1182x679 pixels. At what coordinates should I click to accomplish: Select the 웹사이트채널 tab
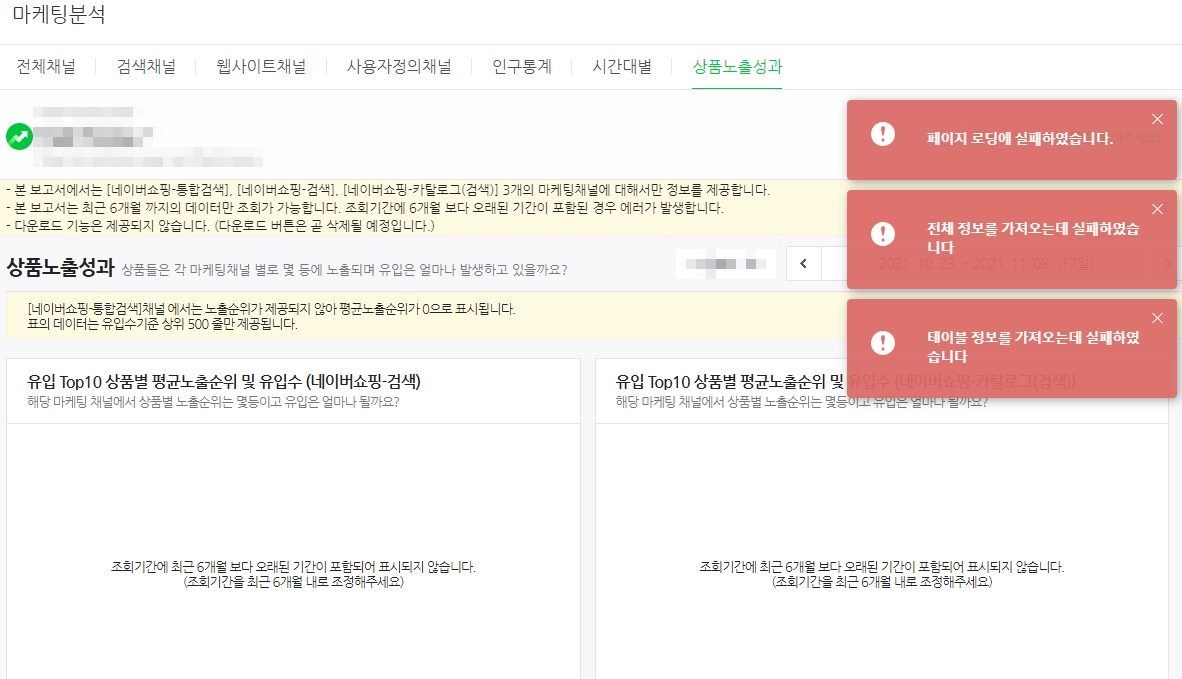[x=261, y=67]
